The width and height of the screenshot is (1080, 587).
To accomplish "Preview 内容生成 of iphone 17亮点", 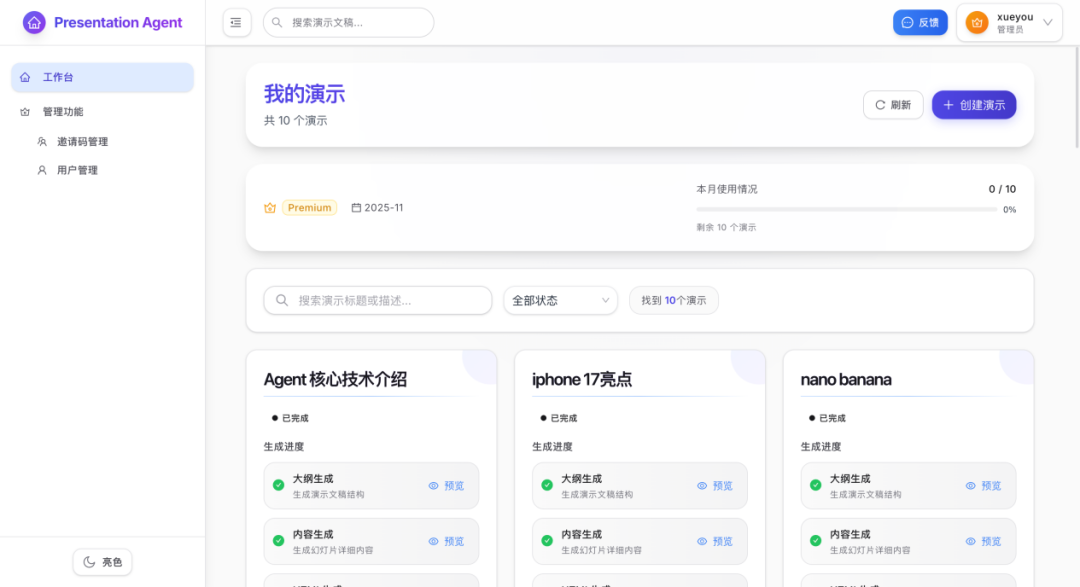I will [715, 542].
